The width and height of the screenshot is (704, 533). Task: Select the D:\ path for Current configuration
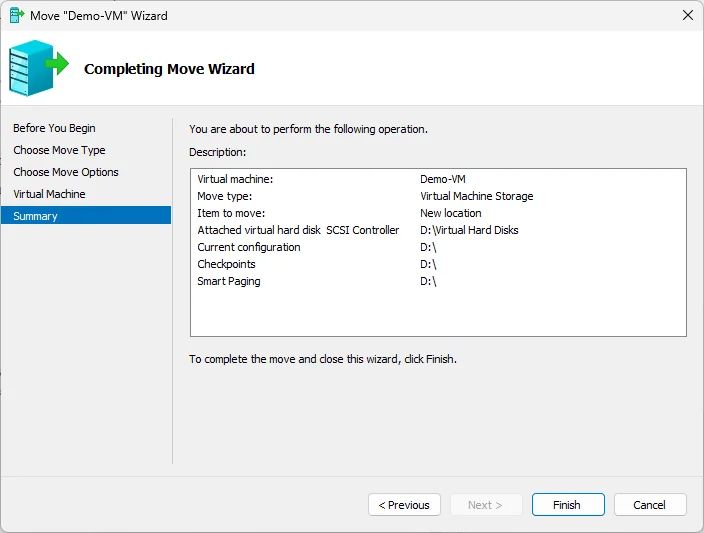tap(428, 247)
